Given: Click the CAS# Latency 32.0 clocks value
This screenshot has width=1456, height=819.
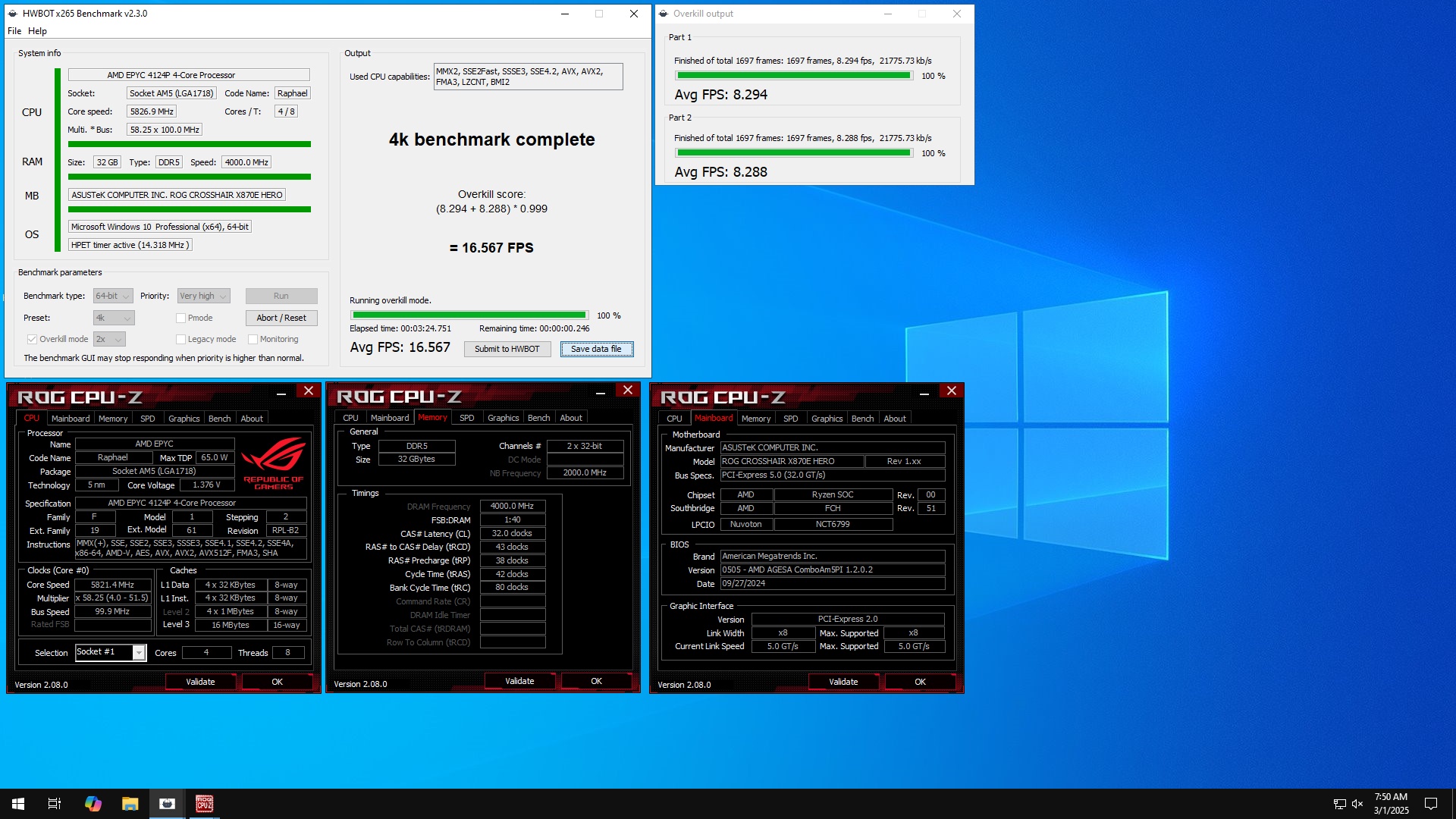Looking at the screenshot, I should (x=513, y=533).
